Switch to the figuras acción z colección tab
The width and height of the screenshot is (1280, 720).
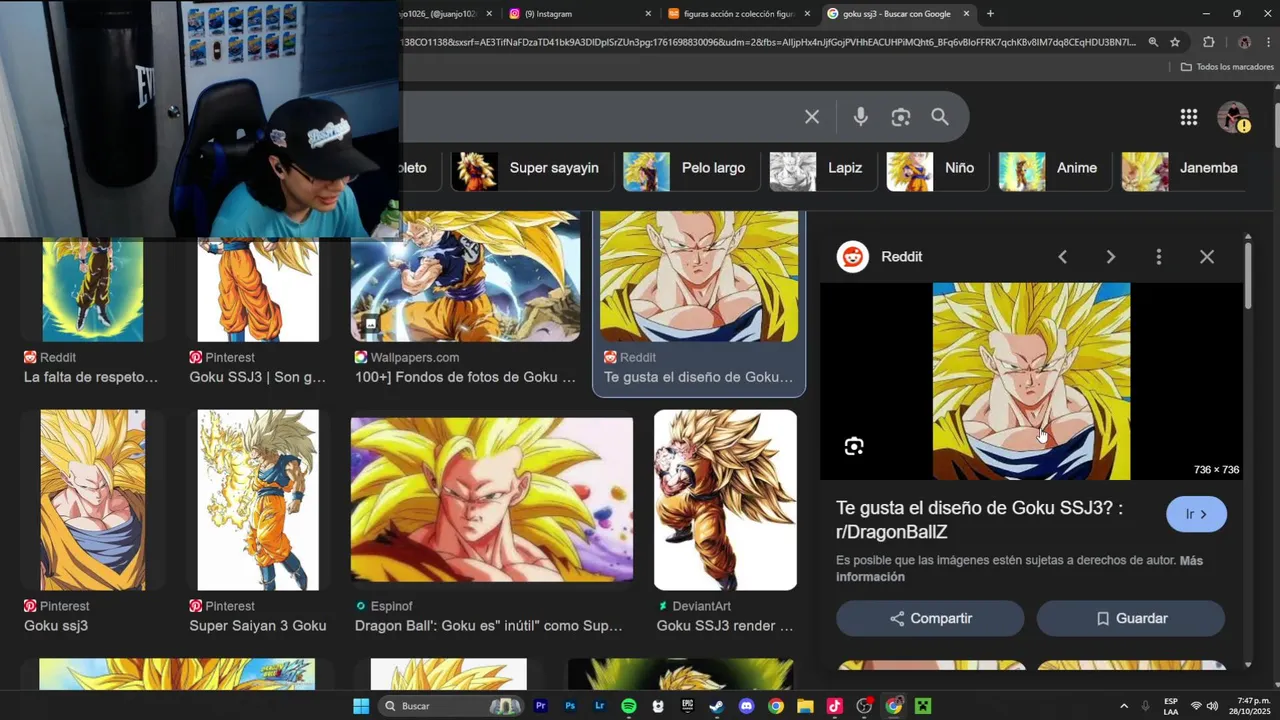click(x=738, y=14)
